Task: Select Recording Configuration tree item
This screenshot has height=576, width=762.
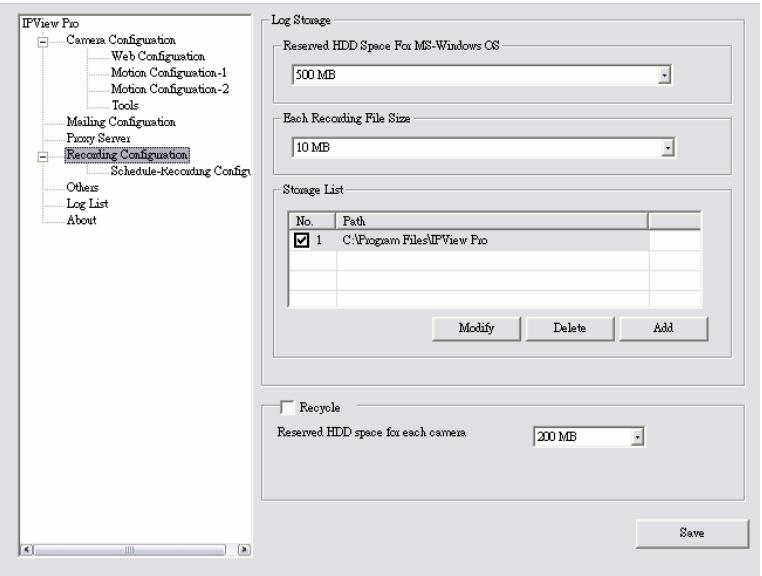Action: pos(127,155)
